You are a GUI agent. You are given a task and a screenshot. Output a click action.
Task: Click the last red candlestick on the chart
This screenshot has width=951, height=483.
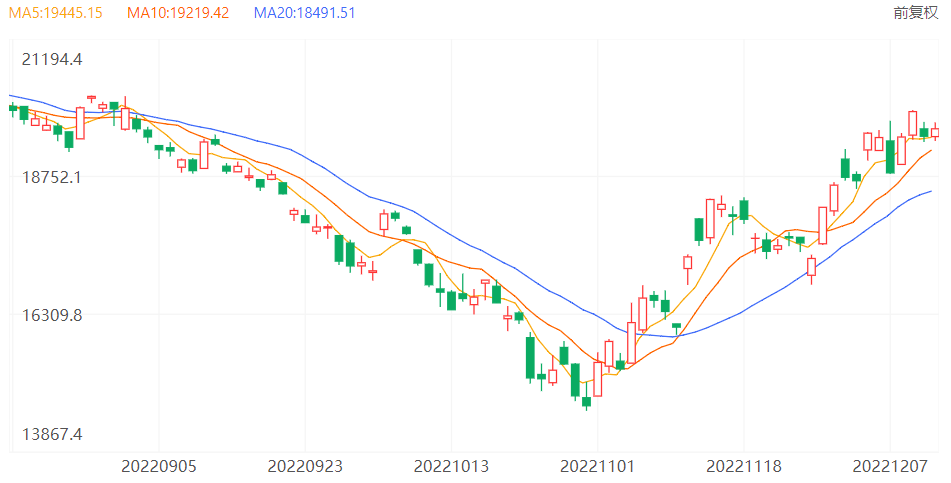point(935,132)
